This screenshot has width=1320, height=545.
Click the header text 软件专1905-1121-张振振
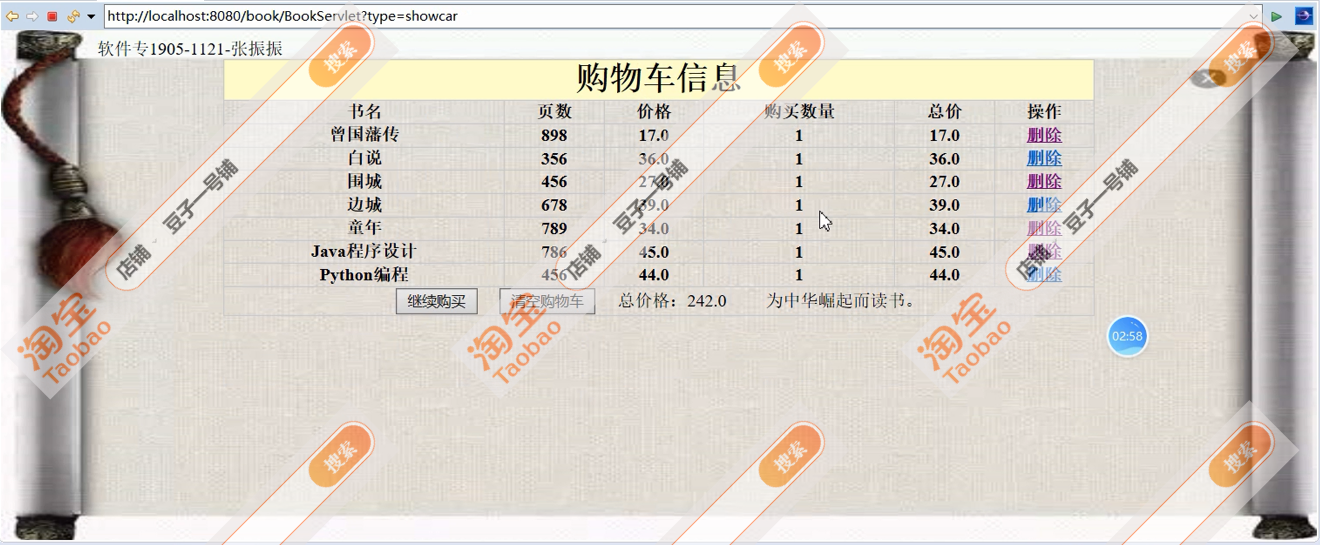[x=190, y=49]
